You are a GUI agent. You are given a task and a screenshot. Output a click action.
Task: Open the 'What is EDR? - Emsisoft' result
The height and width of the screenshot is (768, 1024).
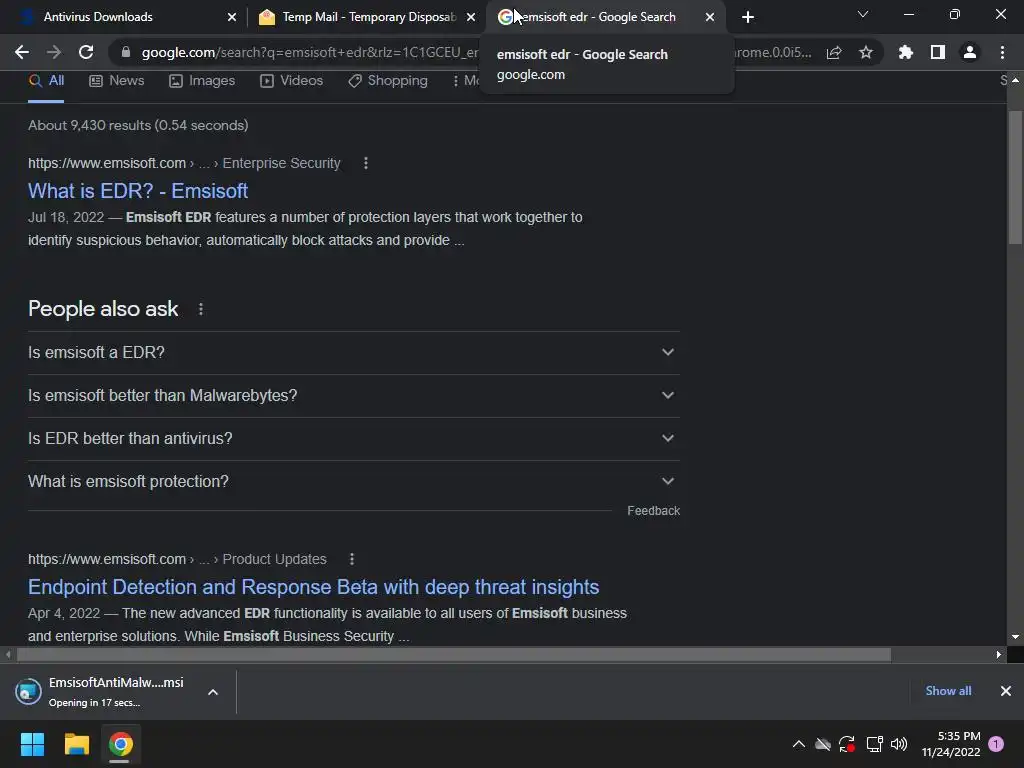point(138,191)
